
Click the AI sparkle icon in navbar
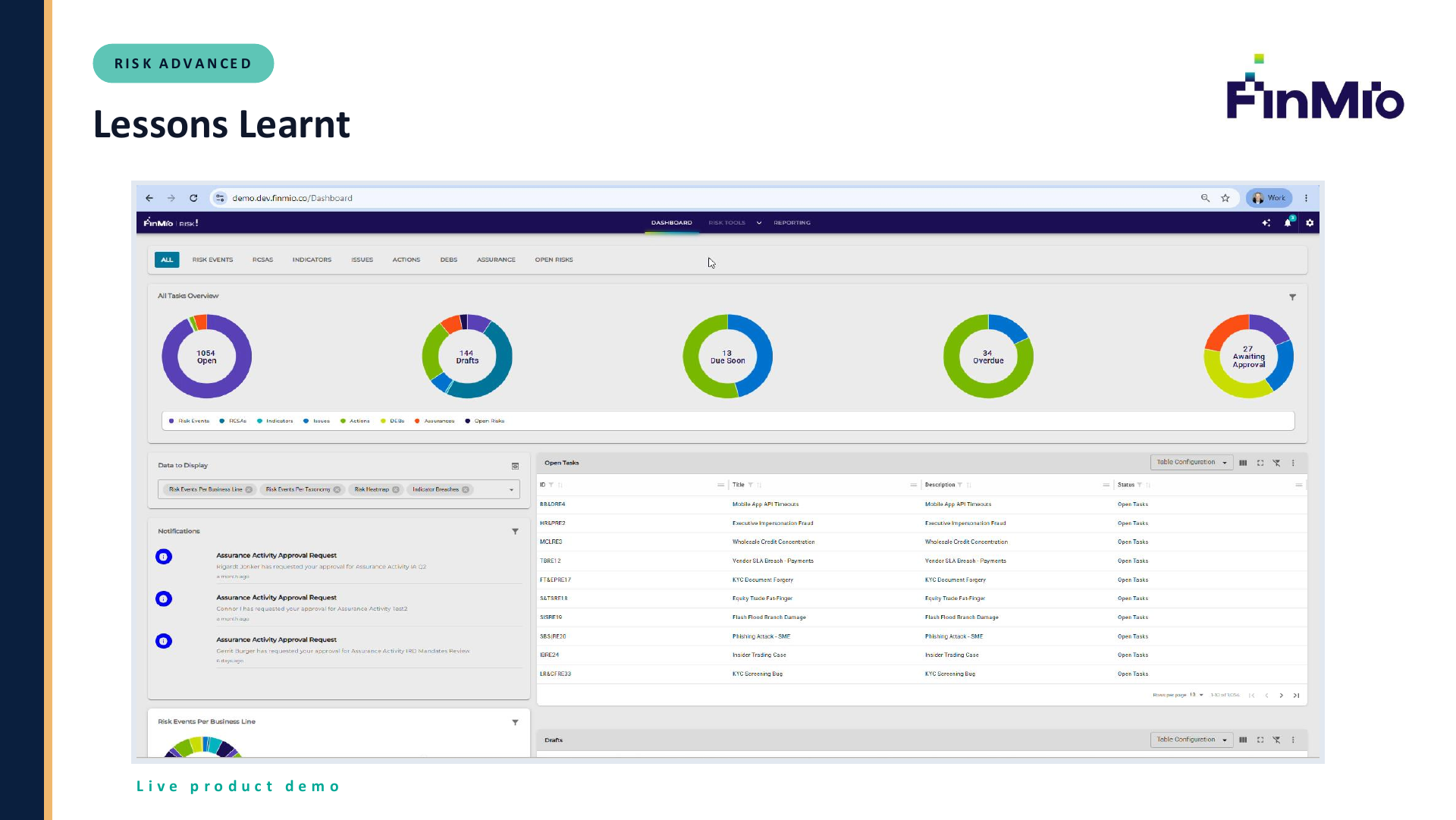[1266, 223]
